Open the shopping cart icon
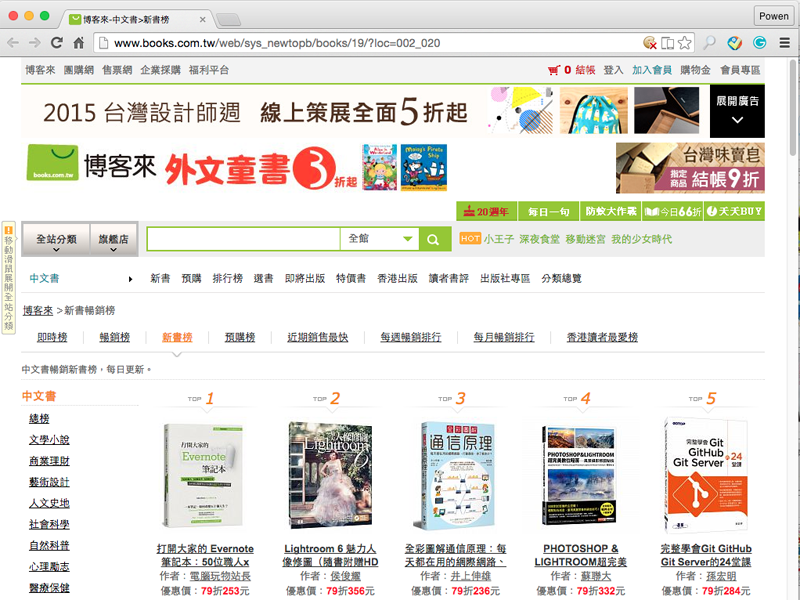This screenshot has width=800, height=600. pos(554,70)
